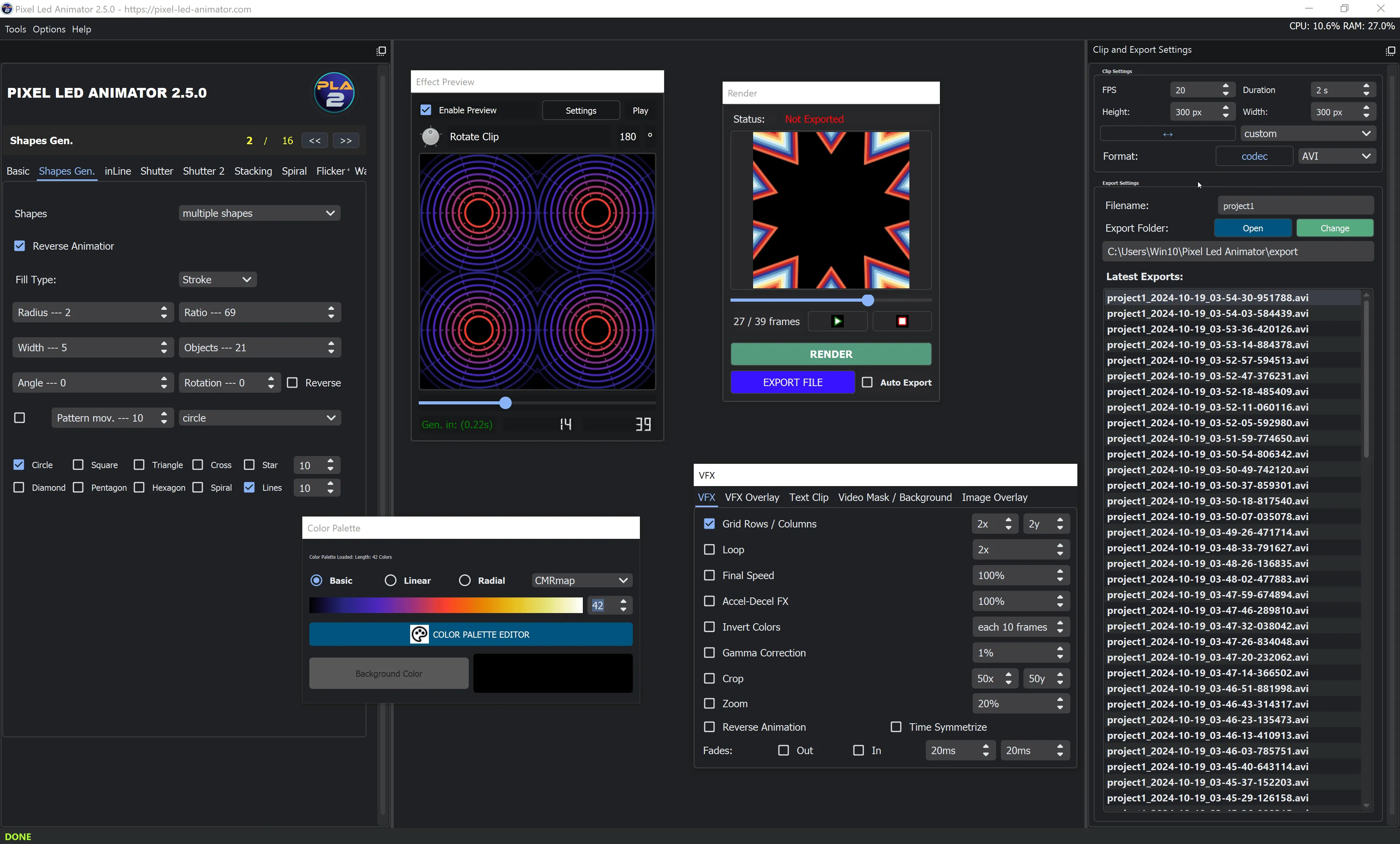Open the Shapes multiple shapes dropdown
This screenshot has width=1400, height=844.
(x=259, y=213)
